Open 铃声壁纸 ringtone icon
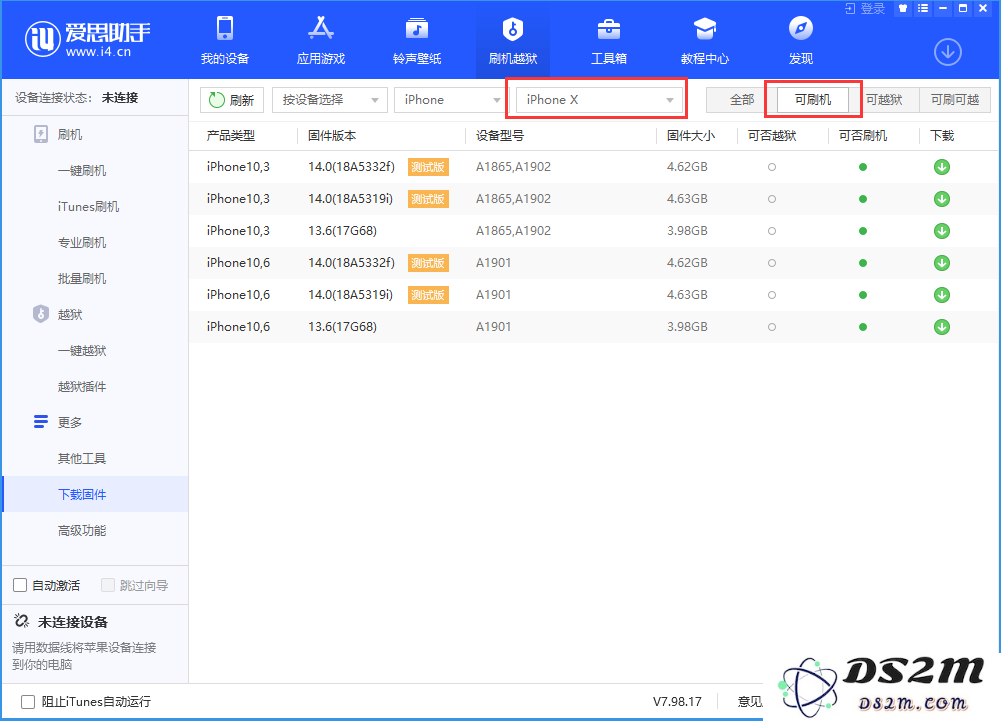 (x=417, y=29)
